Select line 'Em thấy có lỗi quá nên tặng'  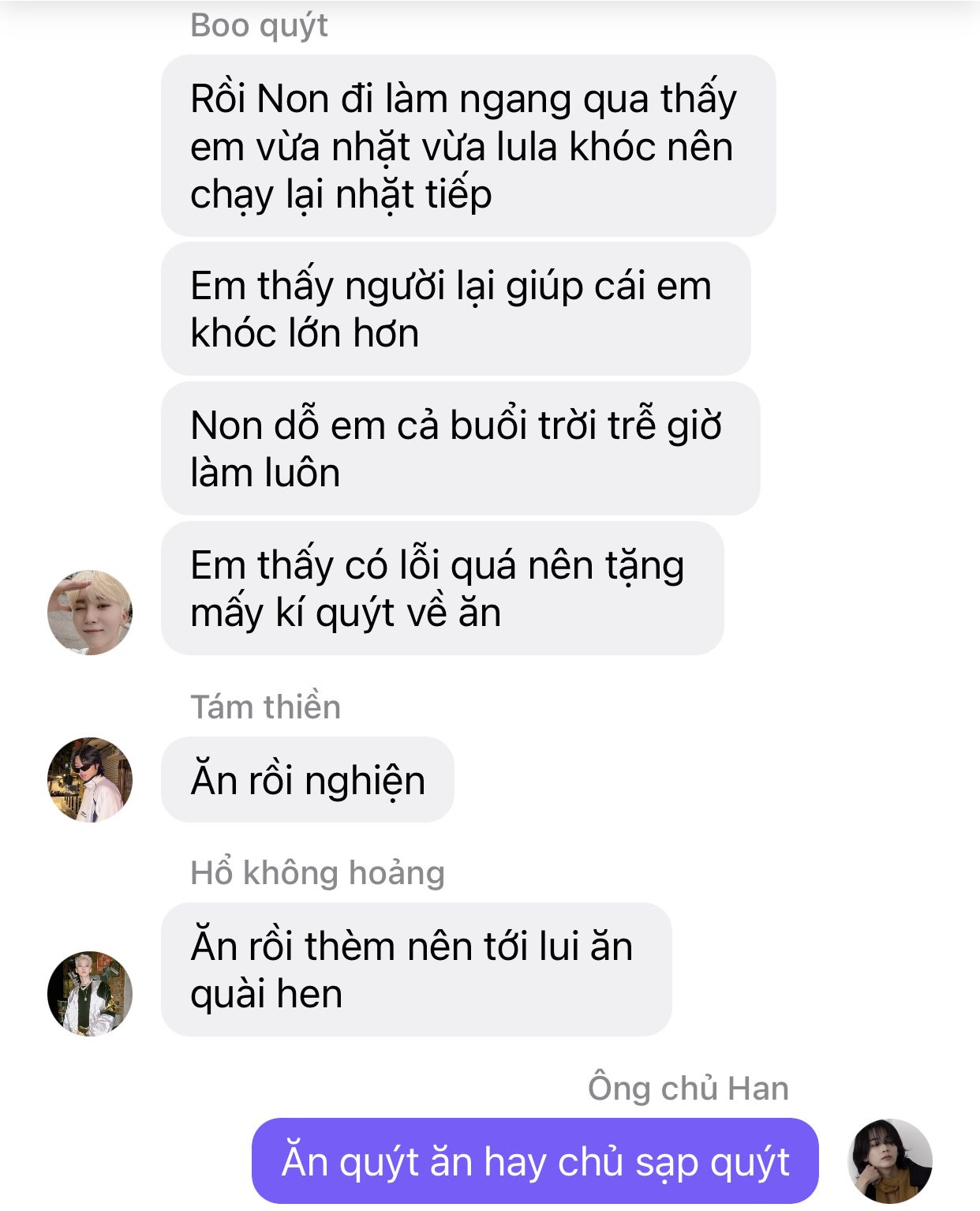[437, 565]
